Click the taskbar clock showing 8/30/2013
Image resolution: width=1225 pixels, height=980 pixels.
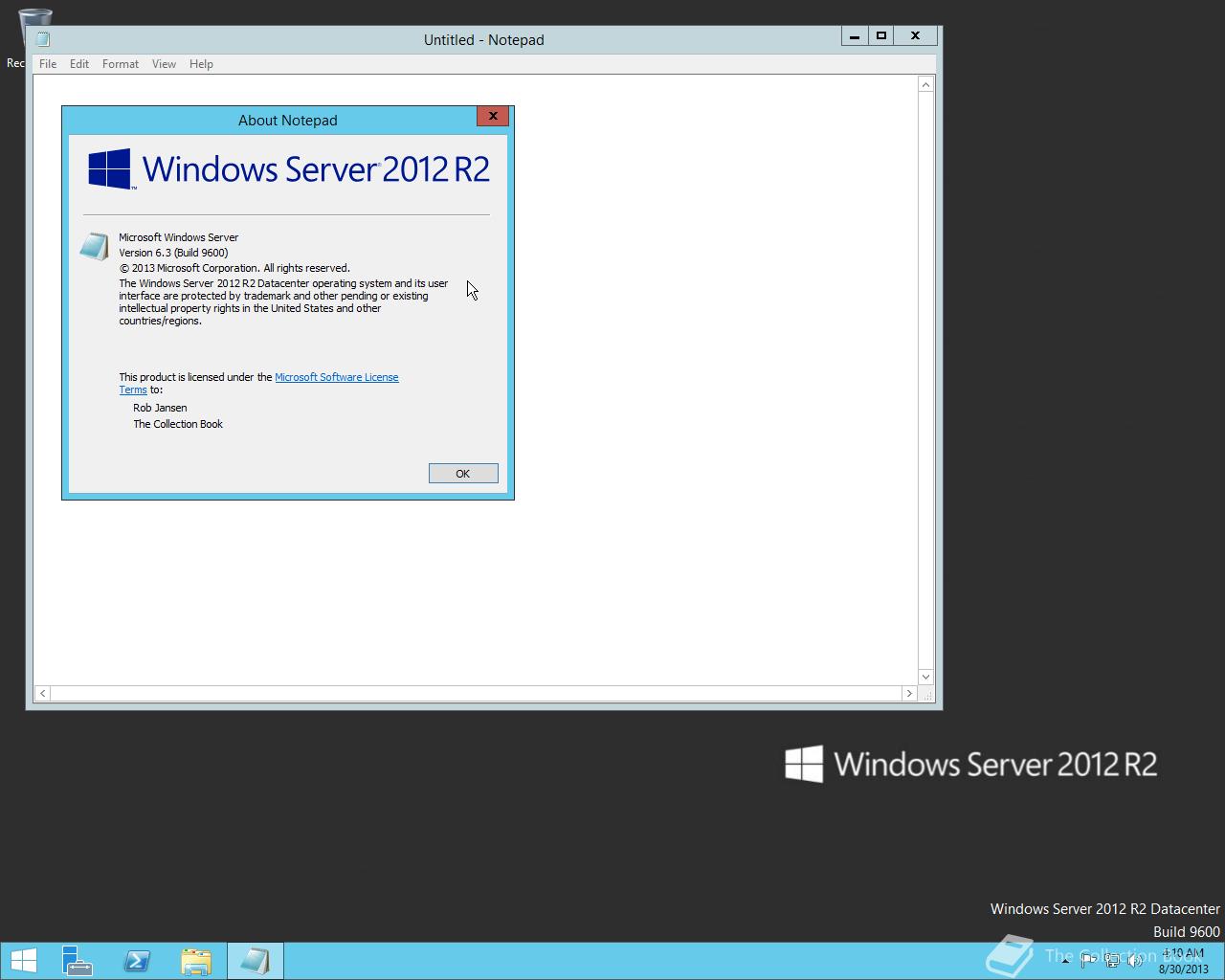pos(1183,961)
